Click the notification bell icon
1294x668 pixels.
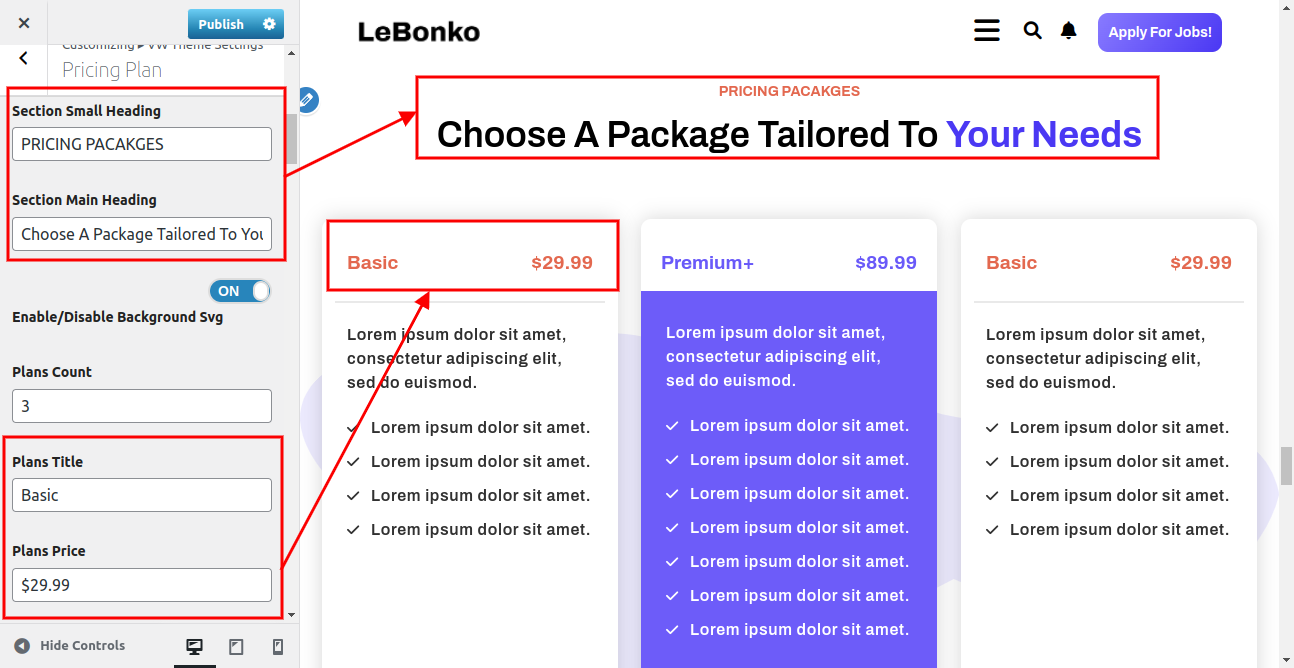pyautogui.click(x=1069, y=31)
